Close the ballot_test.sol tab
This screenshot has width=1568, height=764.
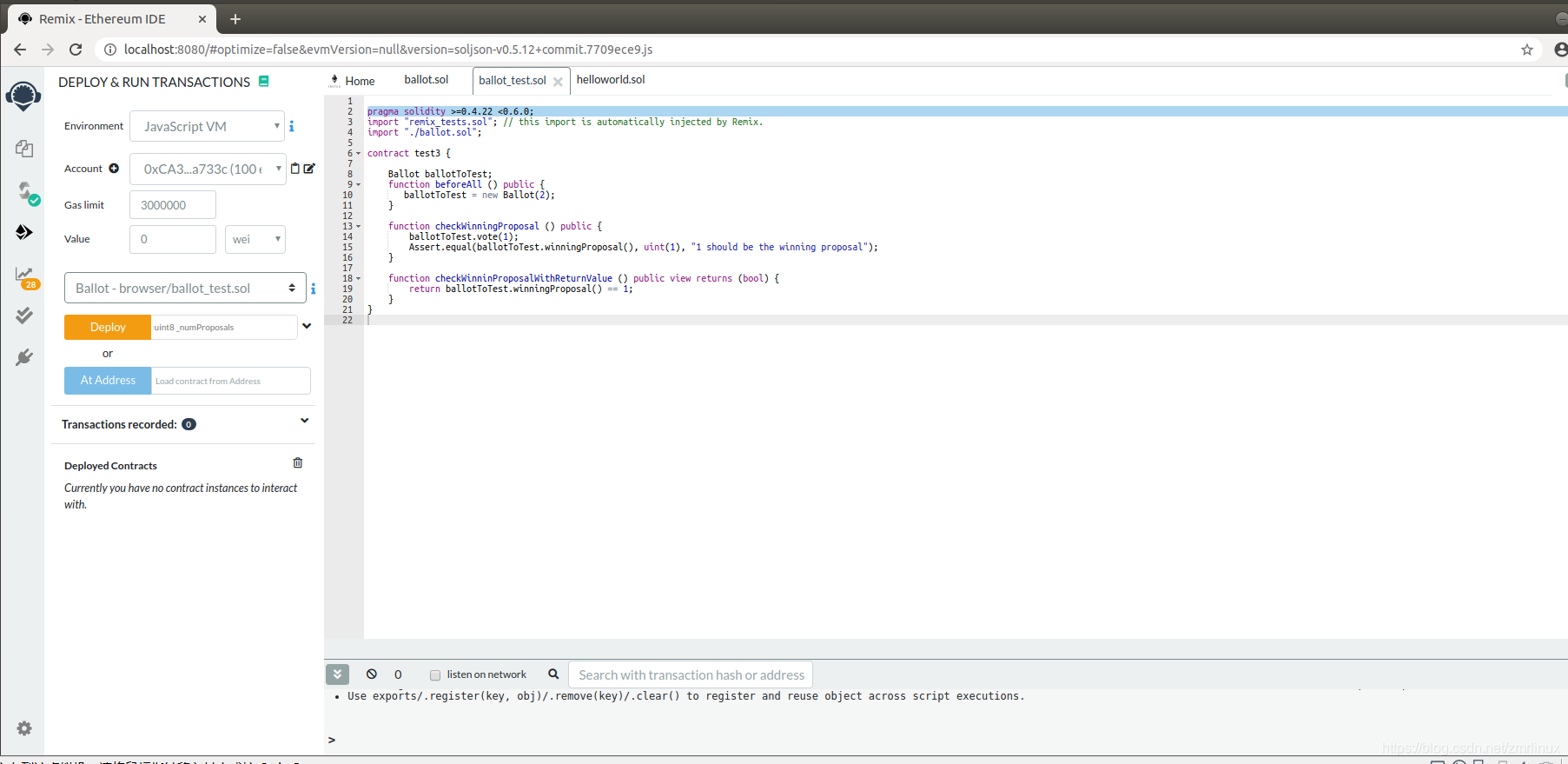558,82
